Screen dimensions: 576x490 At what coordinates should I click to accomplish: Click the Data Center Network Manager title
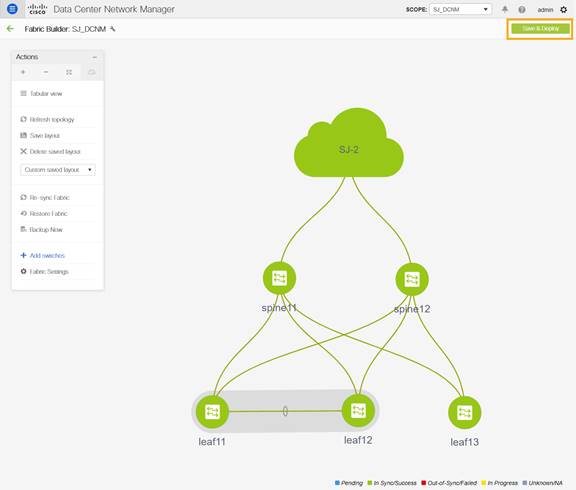pyautogui.click(x=114, y=9)
